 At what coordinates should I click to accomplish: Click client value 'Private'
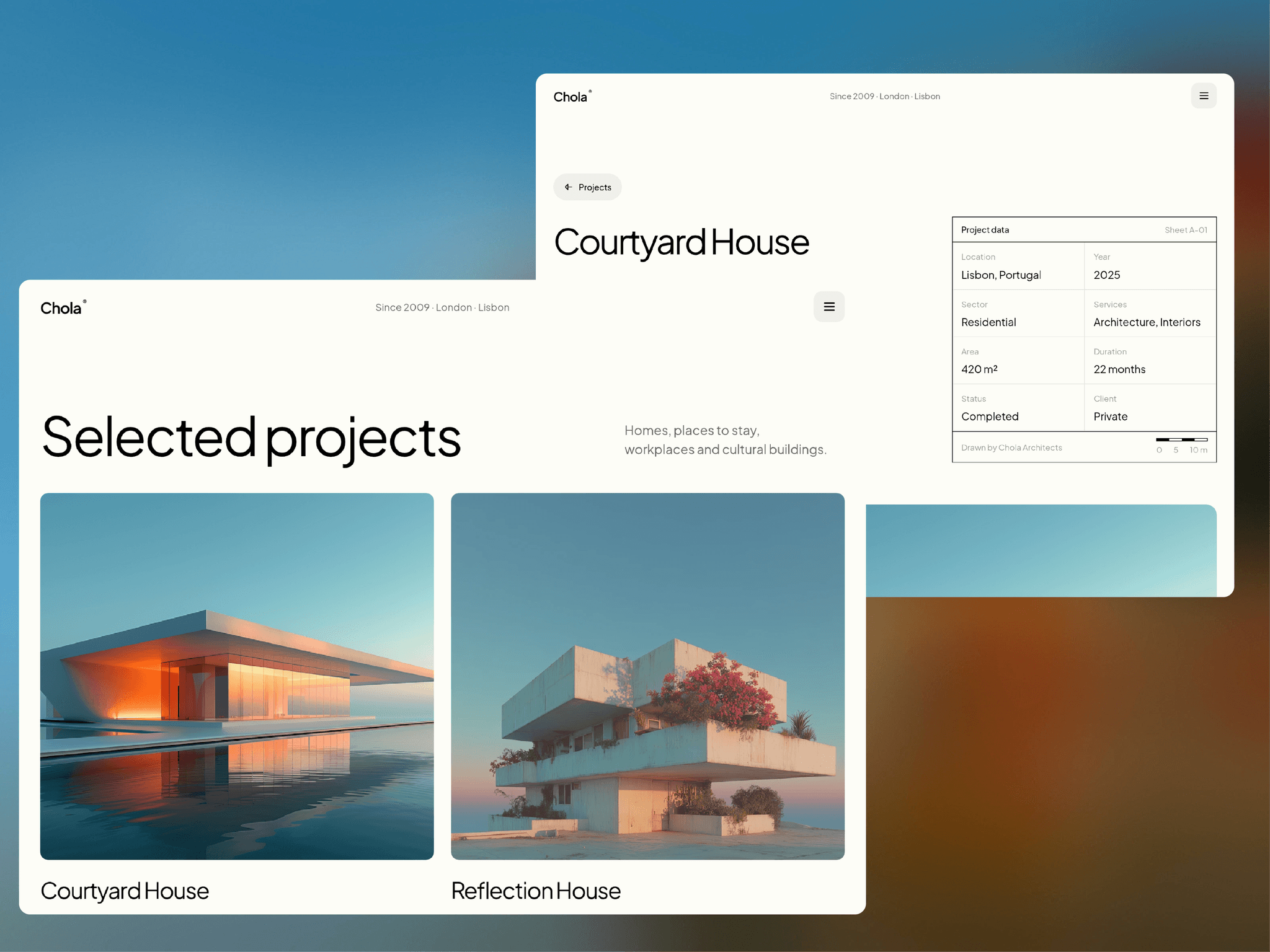[1110, 416]
